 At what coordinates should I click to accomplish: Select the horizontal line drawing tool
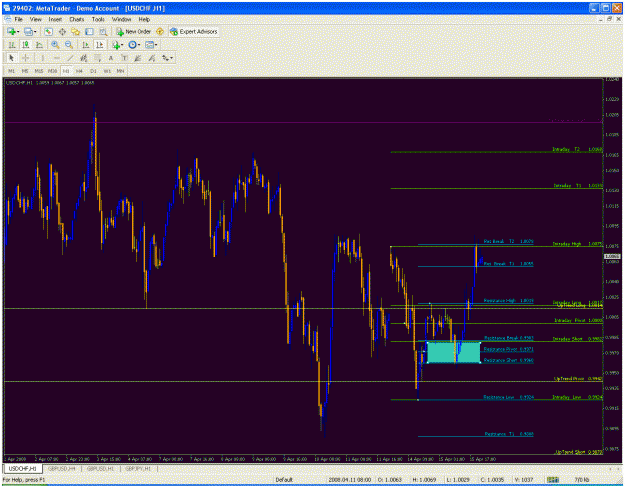[56, 58]
